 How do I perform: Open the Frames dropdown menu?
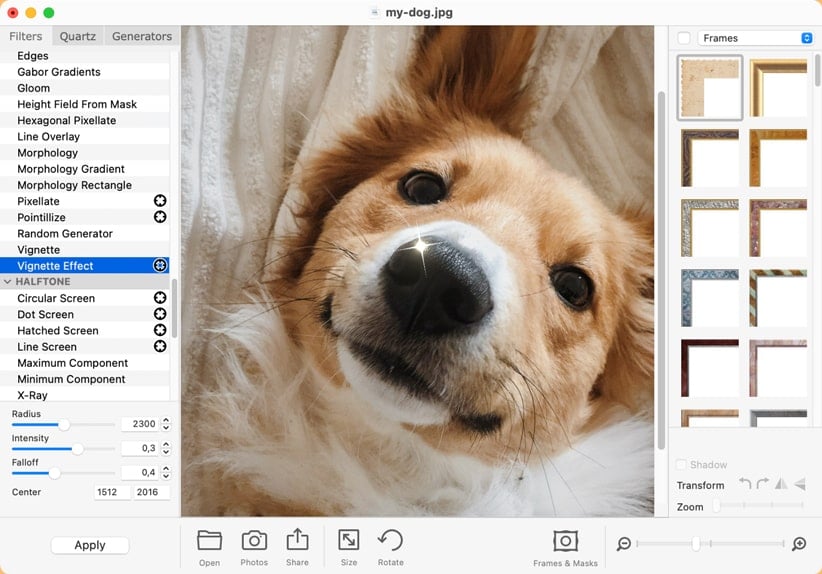pyautogui.click(x=756, y=38)
